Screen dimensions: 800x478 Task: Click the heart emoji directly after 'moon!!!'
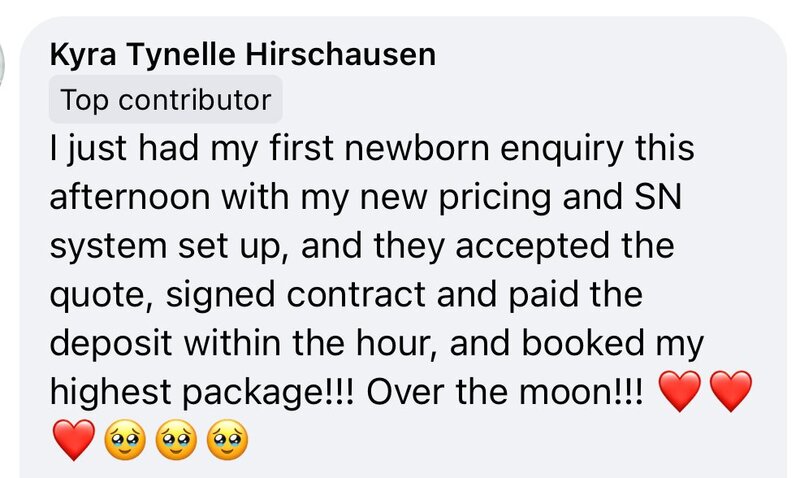[680, 391]
